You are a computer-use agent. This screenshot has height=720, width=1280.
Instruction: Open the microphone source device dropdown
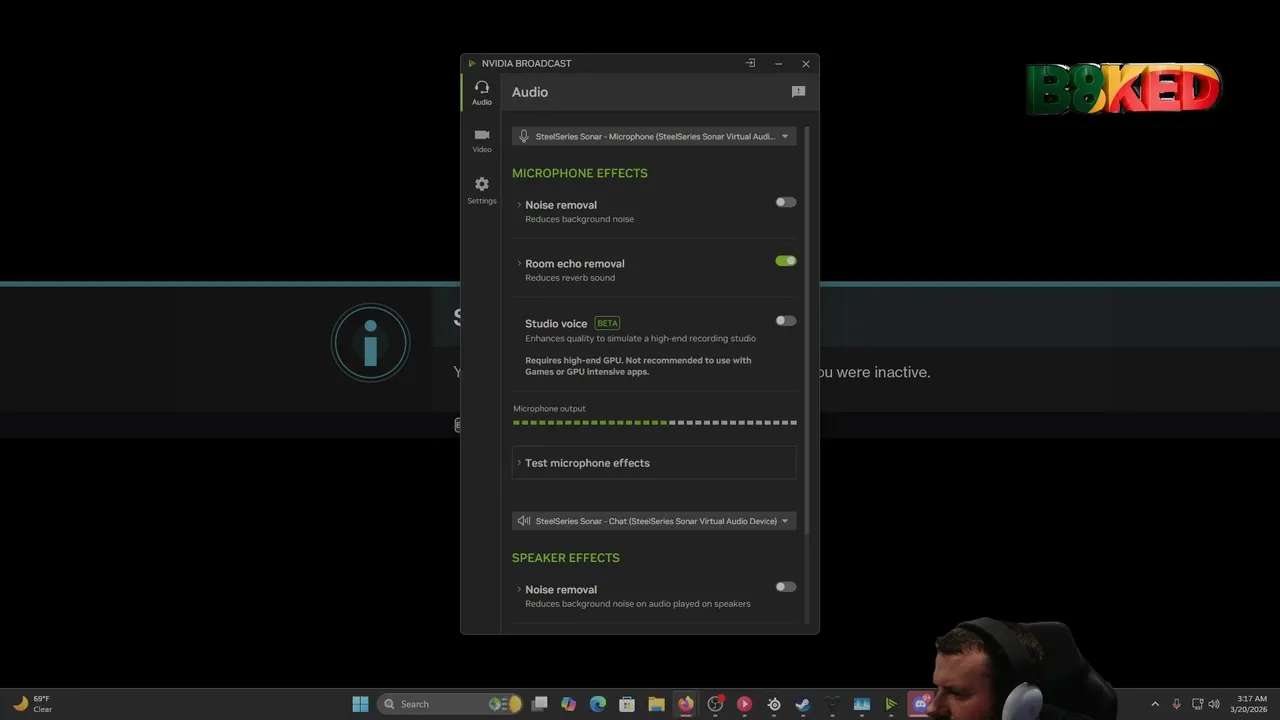point(654,136)
